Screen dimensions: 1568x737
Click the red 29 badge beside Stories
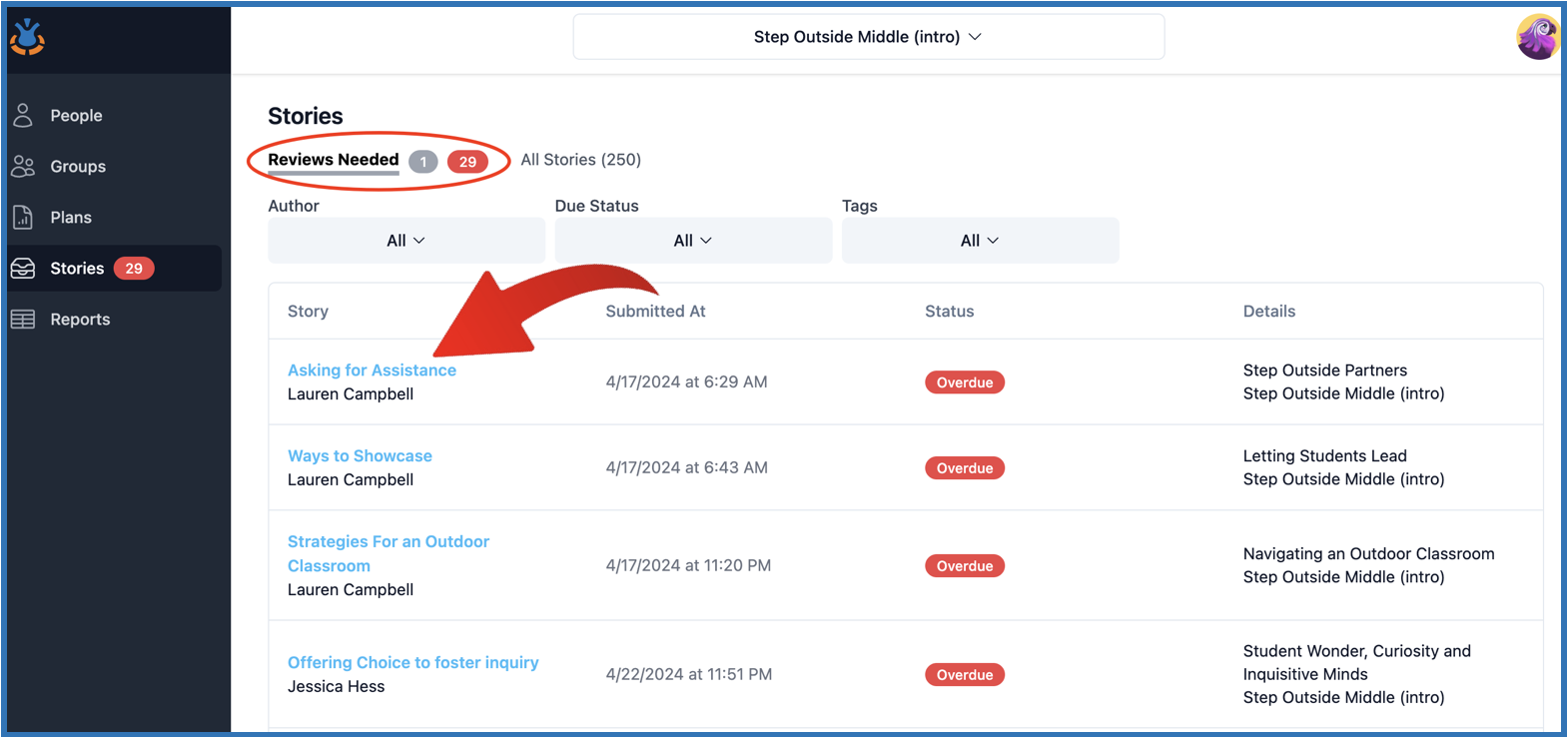pyautogui.click(x=134, y=269)
